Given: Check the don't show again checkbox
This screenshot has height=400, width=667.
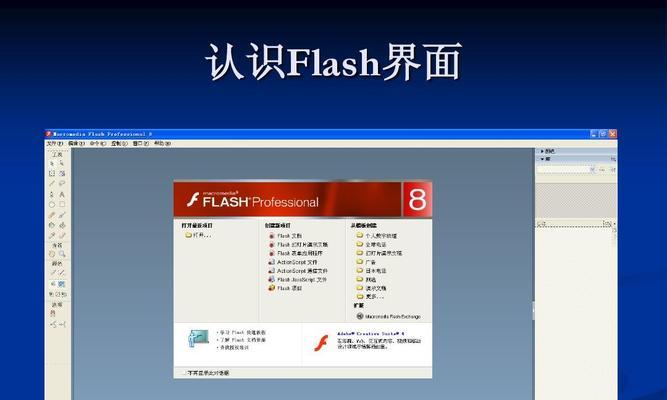Looking at the screenshot, I should pos(185,373).
